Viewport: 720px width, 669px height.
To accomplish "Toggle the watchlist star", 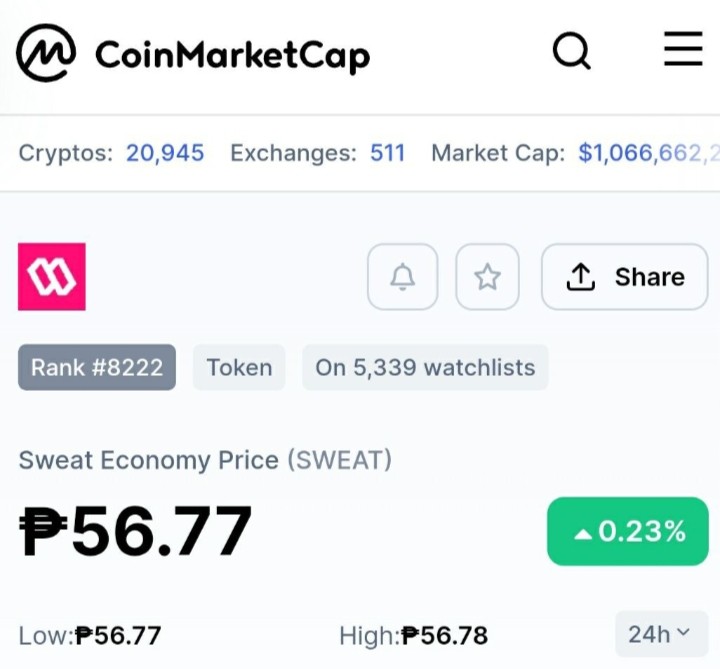I will (x=487, y=277).
